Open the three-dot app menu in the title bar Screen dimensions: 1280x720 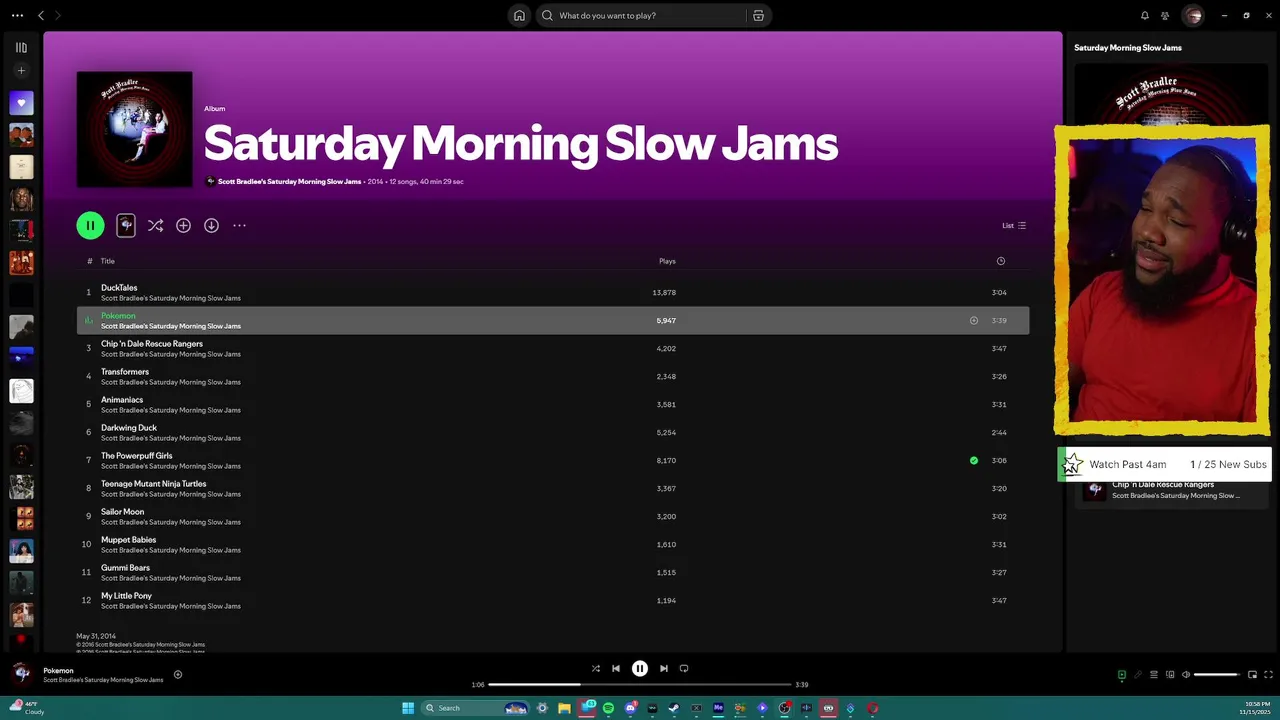click(17, 15)
